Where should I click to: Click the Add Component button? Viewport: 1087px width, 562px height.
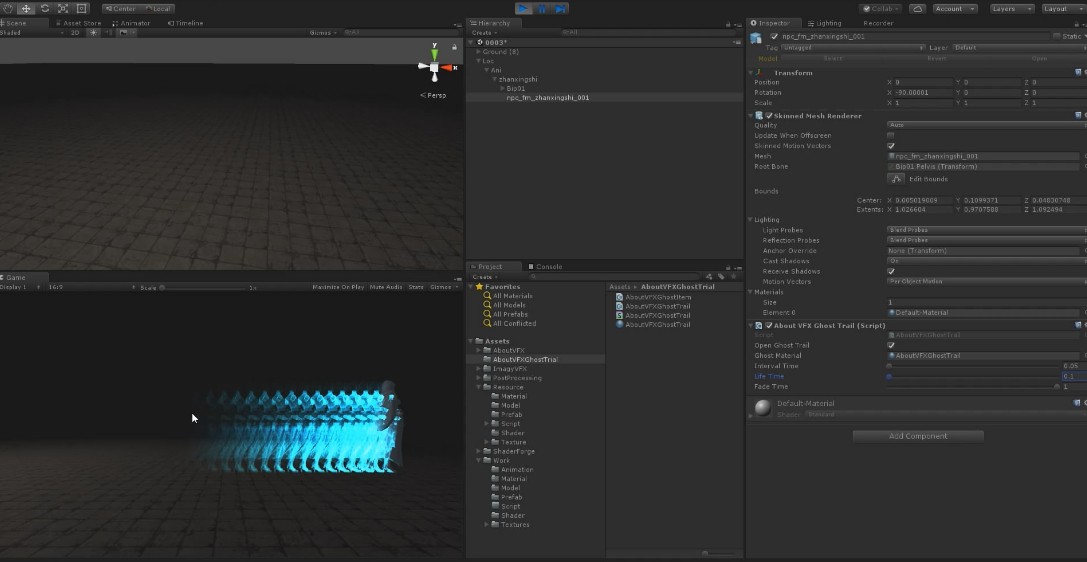pos(918,436)
